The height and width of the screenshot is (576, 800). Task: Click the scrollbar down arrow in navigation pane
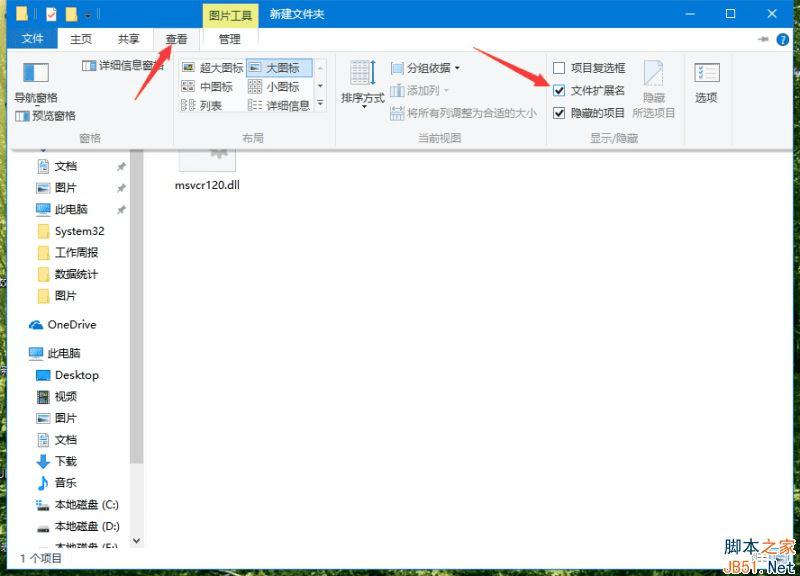pyautogui.click(x=136, y=540)
